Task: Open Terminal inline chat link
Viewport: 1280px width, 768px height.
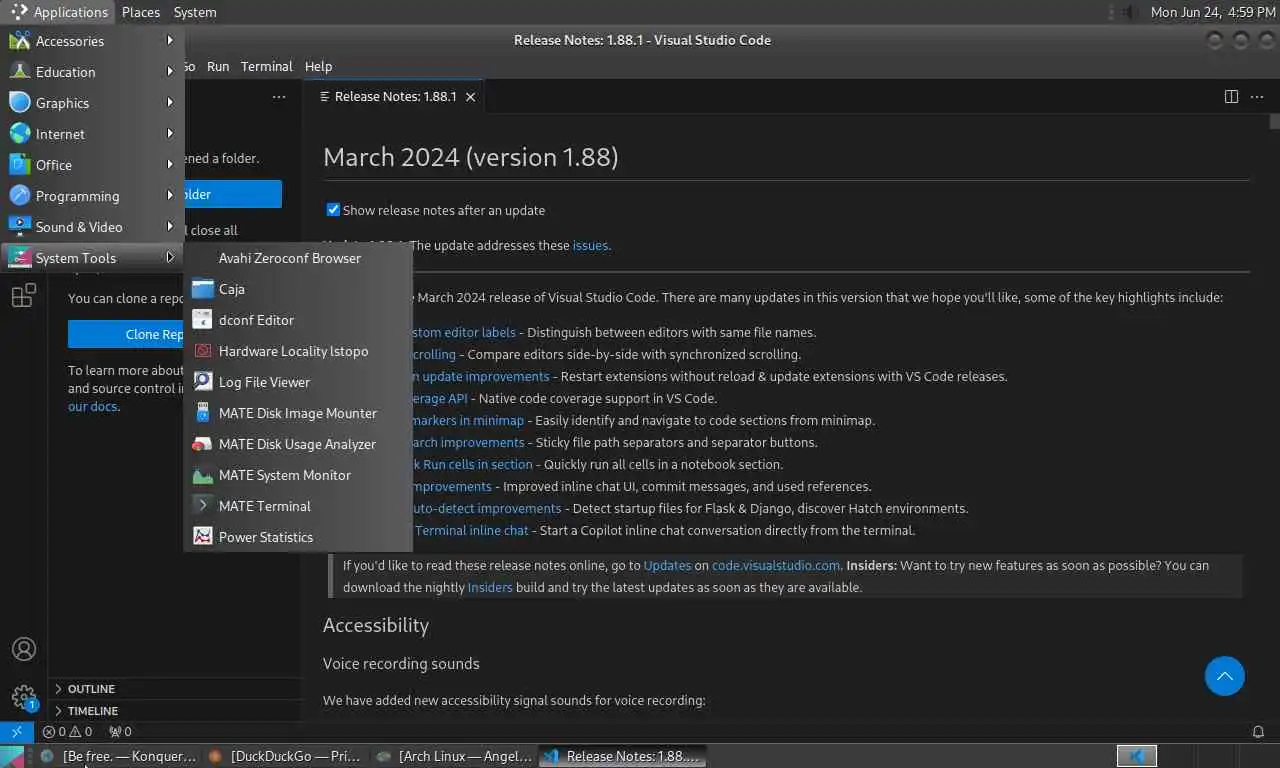Action: (x=471, y=530)
